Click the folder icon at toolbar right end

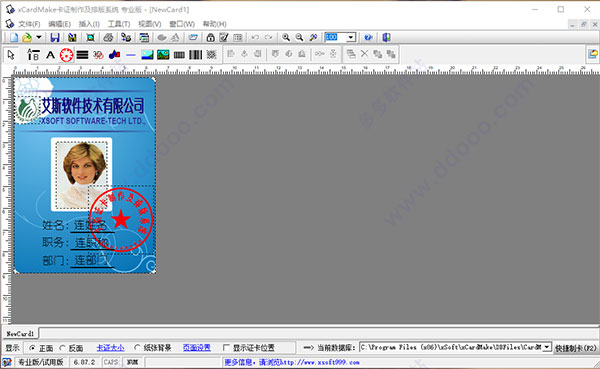[x=593, y=54]
